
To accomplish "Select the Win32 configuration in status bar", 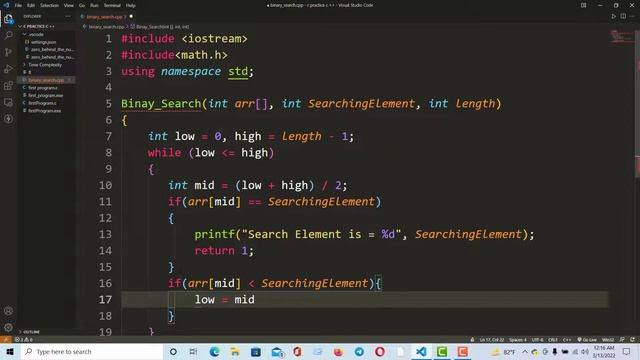I will [x=608, y=340].
